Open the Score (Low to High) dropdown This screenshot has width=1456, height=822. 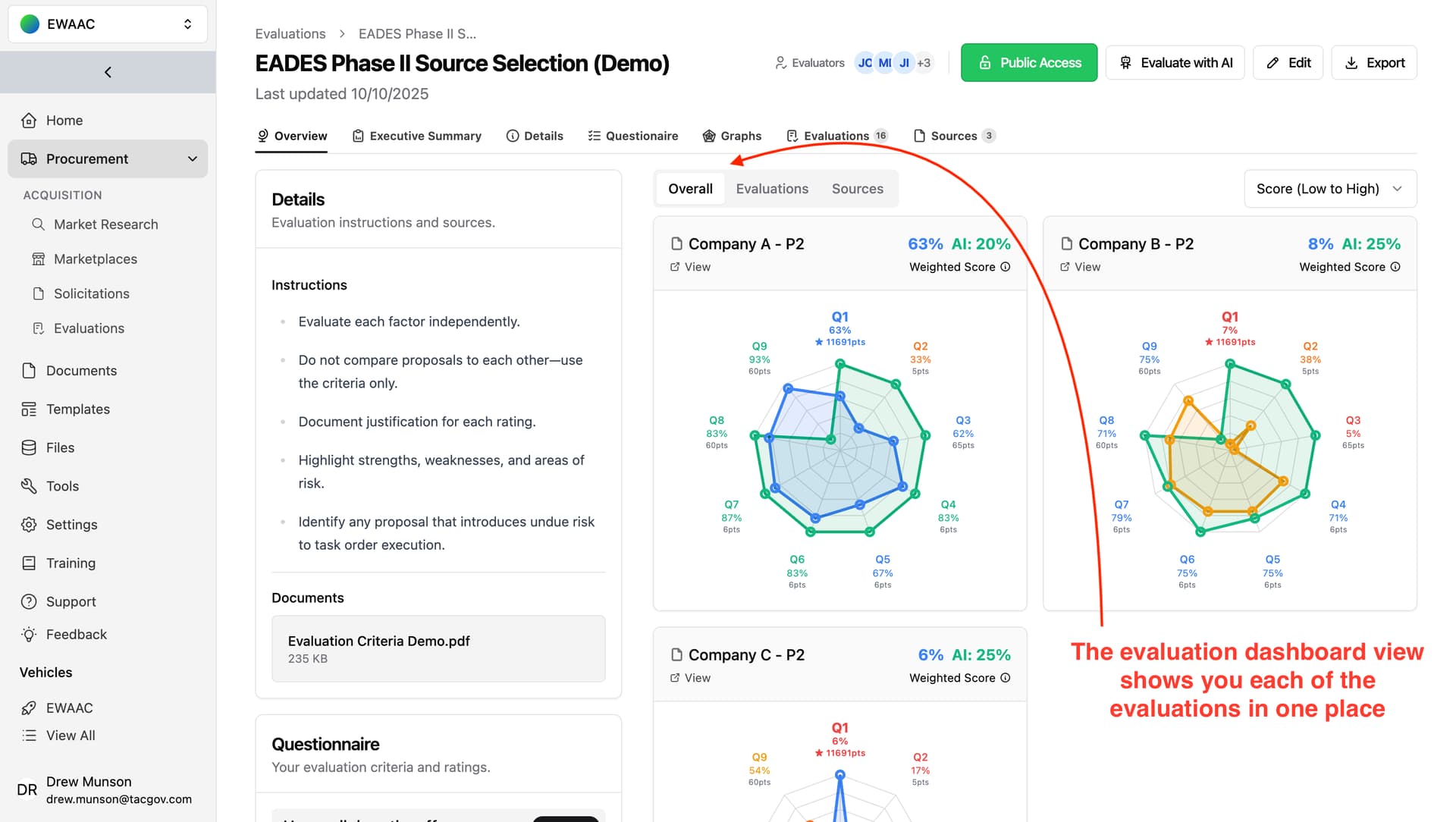(x=1329, y=189)
